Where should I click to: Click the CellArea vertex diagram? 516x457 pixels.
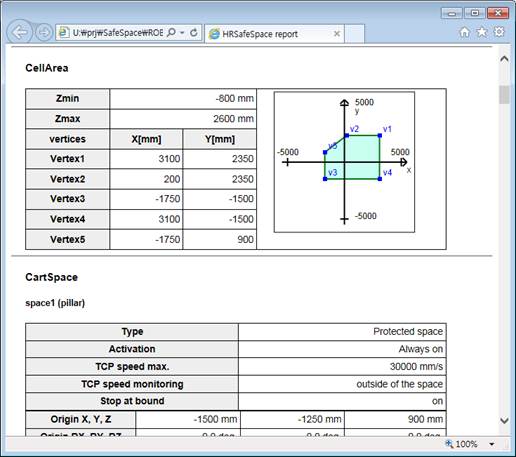point(344,162)
